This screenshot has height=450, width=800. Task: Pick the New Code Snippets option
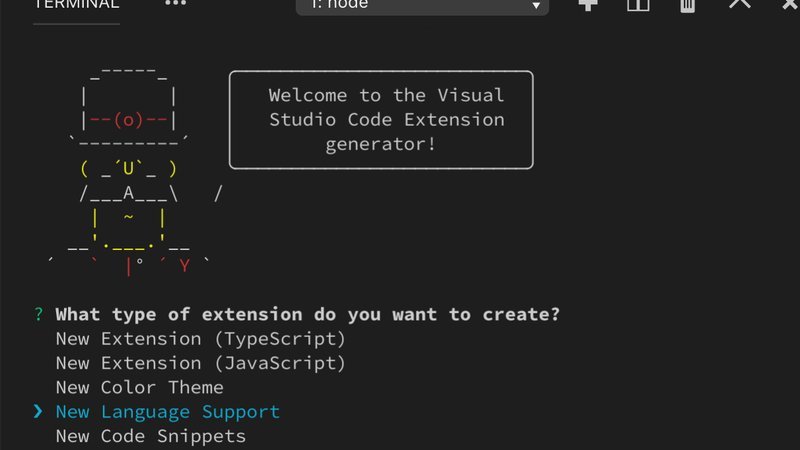click(x=151, y=436)
